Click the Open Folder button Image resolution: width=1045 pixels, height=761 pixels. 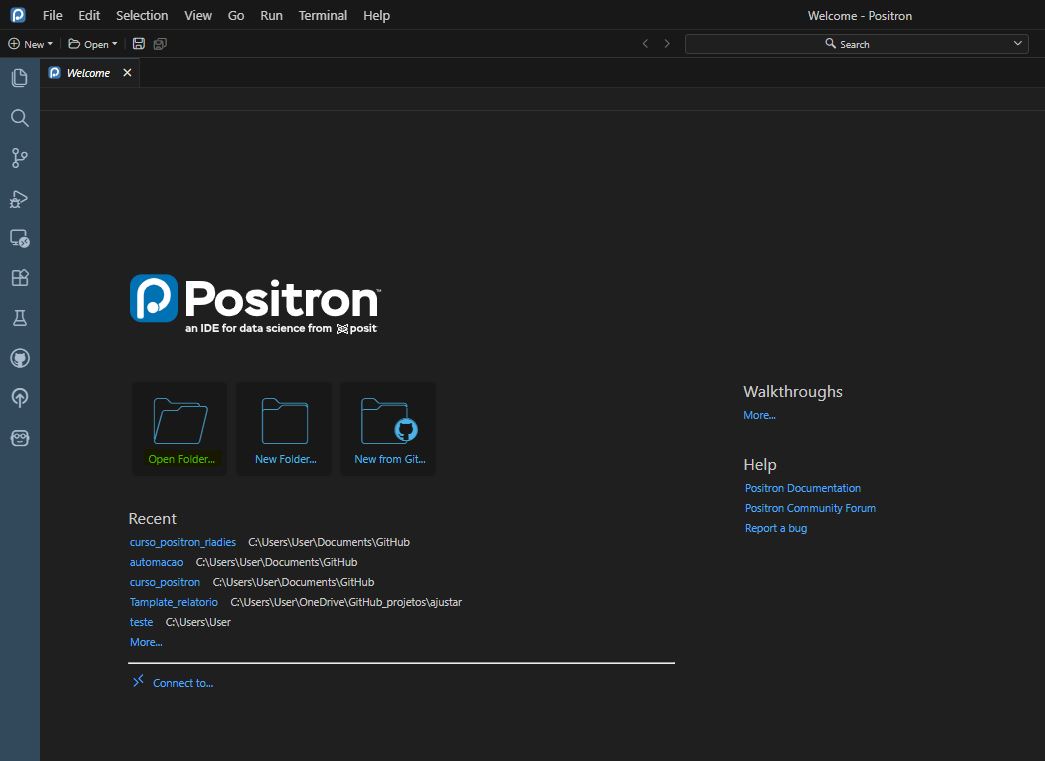(x=180, y=428)
